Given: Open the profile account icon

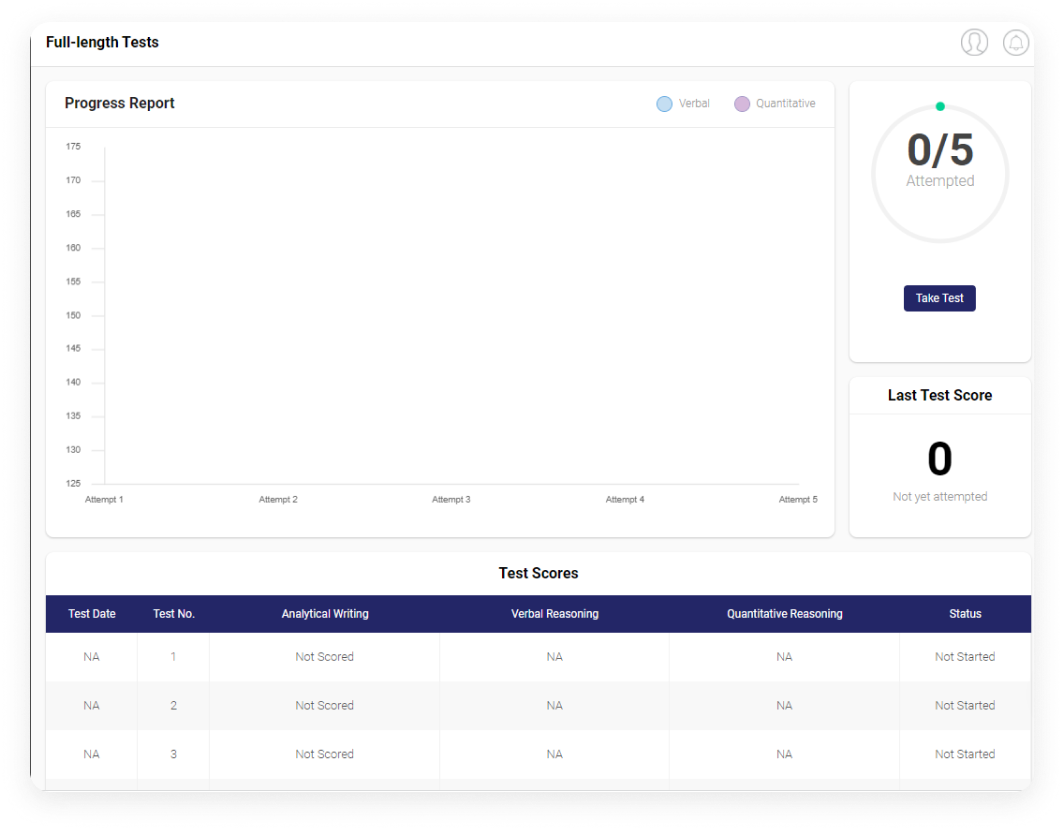Looking at the screenshot, I should (x=974, y=42).
